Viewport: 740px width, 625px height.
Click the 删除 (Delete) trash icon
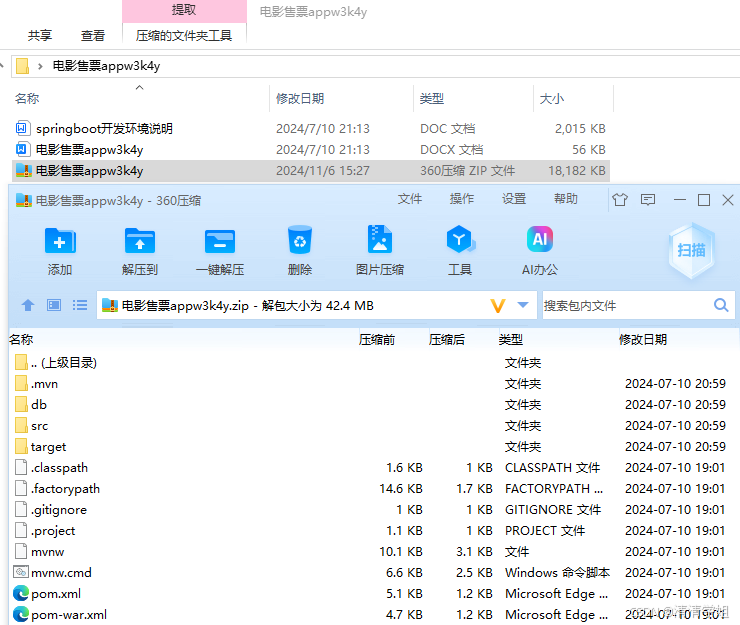[x=300, y=241]
